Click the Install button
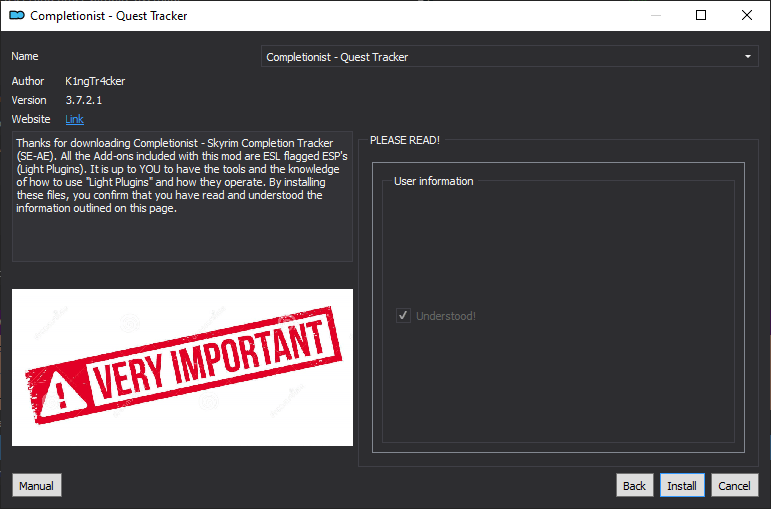The height and width of the screenshot is (509, 771). [682, 485]
